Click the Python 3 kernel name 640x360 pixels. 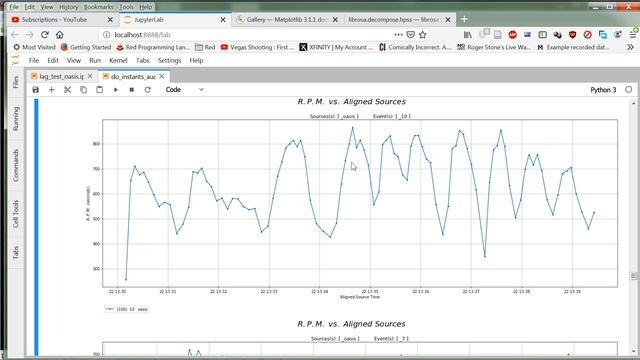pos(603,90)
